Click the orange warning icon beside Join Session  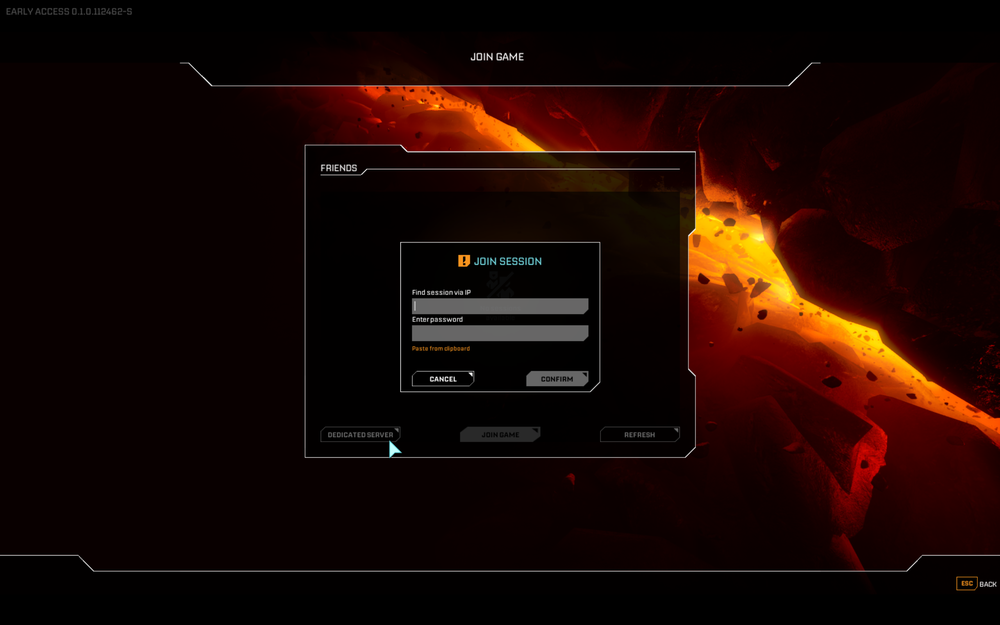[462, 260]
